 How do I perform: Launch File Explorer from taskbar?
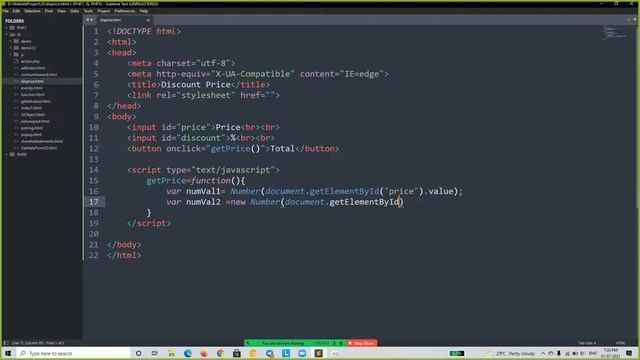tap(171, 353)
